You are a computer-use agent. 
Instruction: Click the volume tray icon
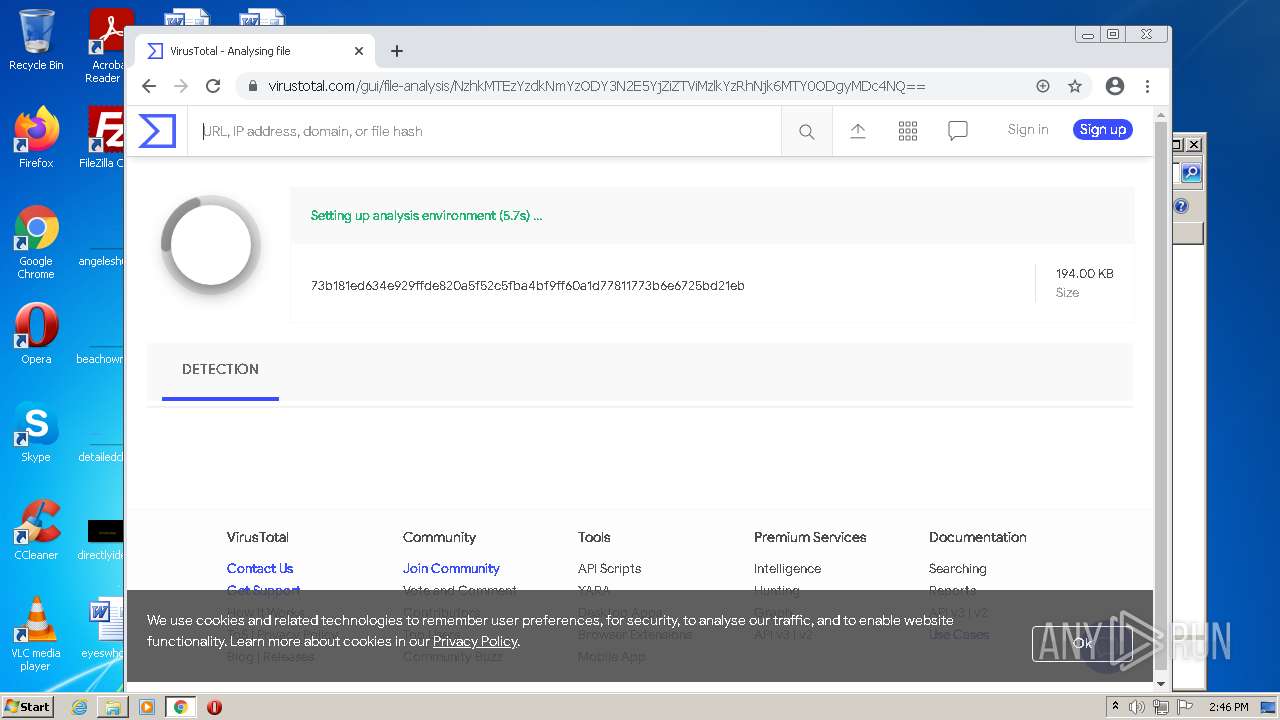[x=1137, y=707]
